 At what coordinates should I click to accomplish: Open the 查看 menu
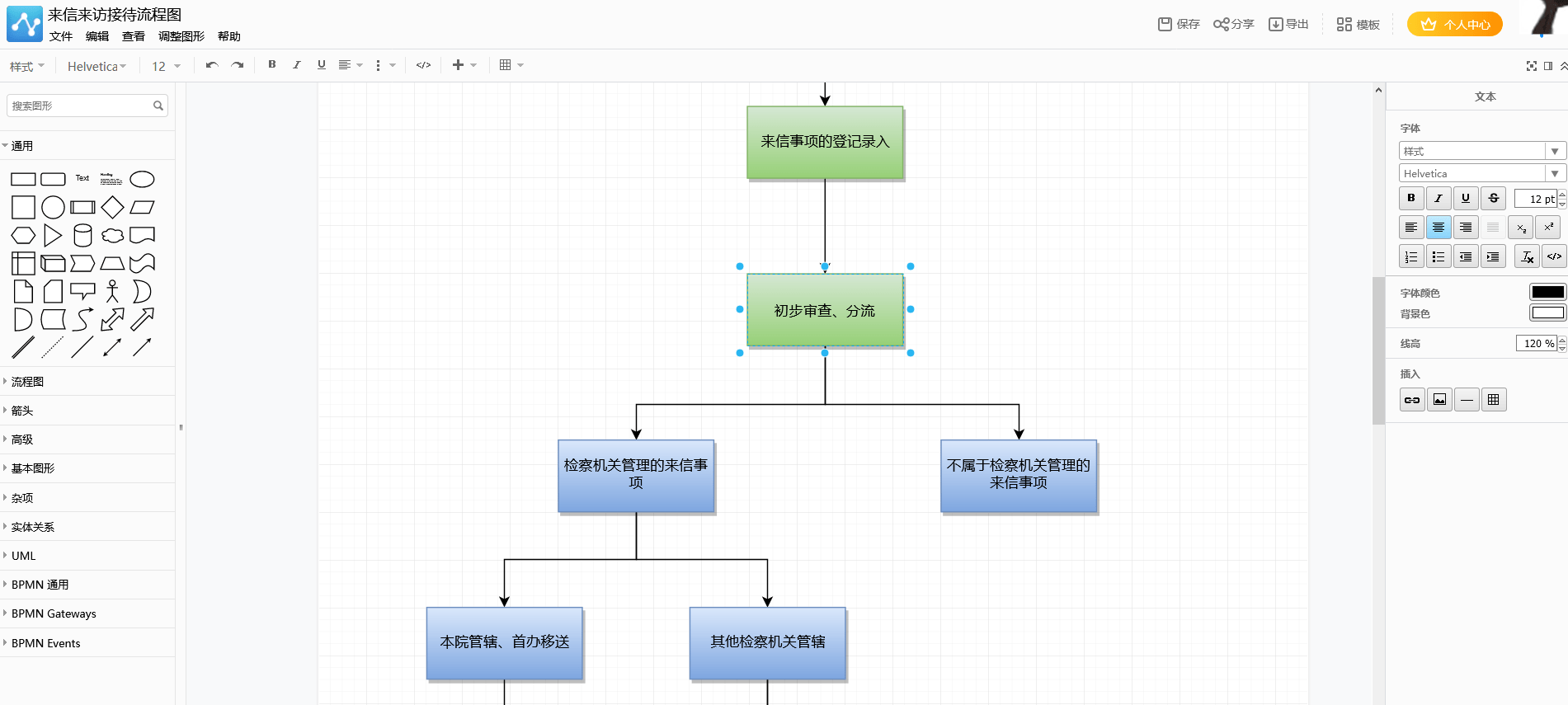[x=134, y=36]
